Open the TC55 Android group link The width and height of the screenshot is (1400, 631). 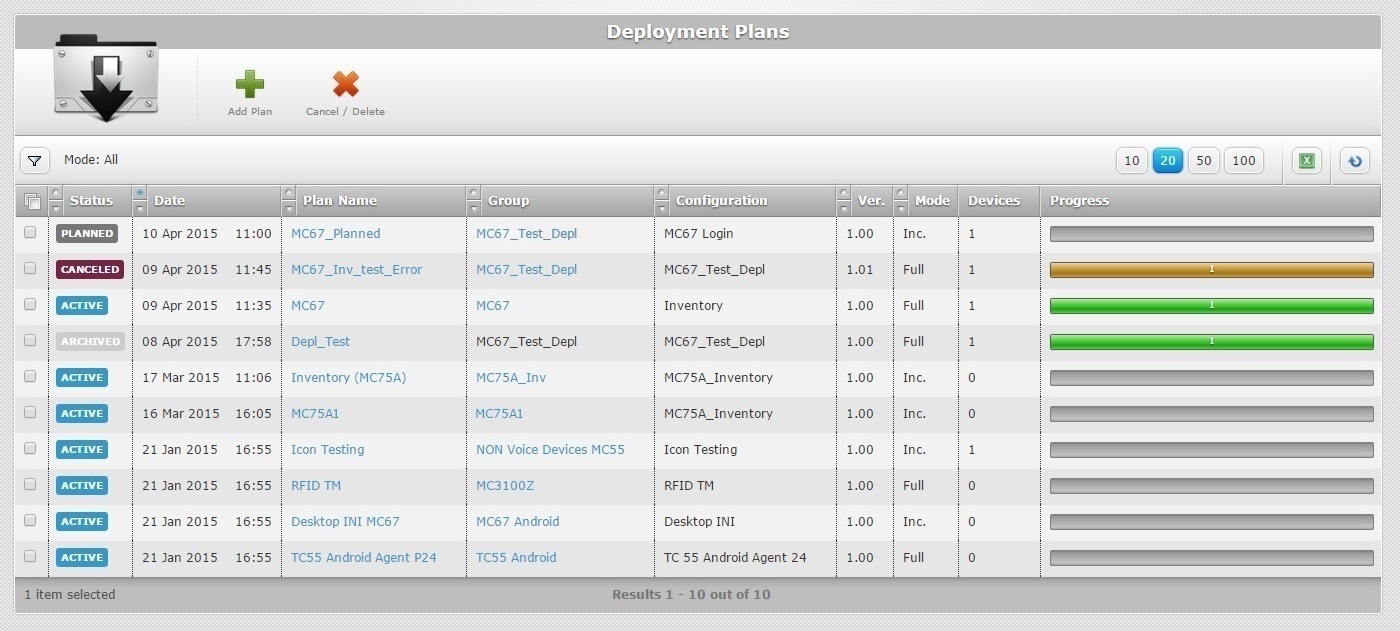[x=516, y=557]
